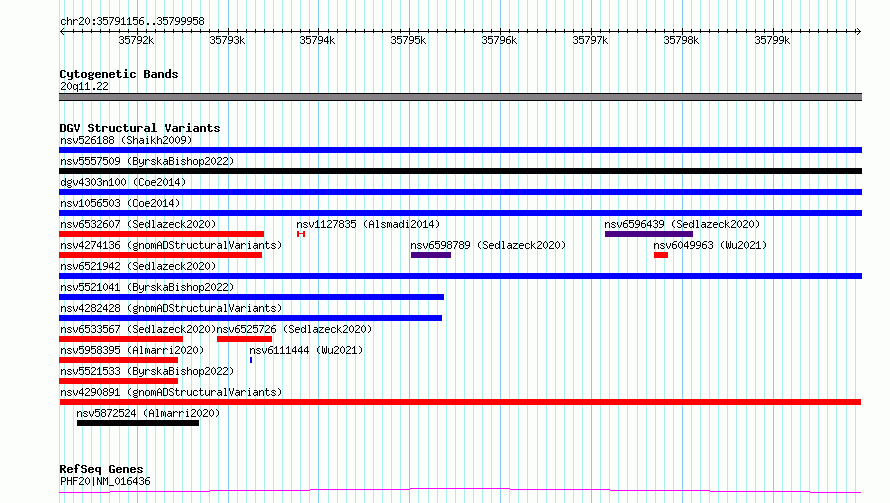The image size is (890, 503).
Task: Click the small red marker for nsv1127835
Action: [301, 234]
